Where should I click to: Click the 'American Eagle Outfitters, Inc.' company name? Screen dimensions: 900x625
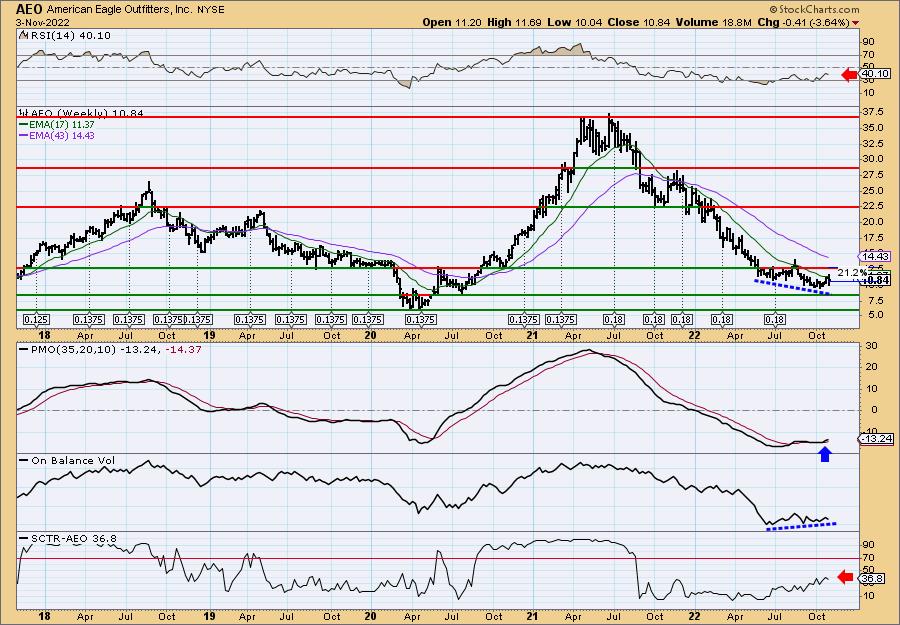[x=117, y=10]
